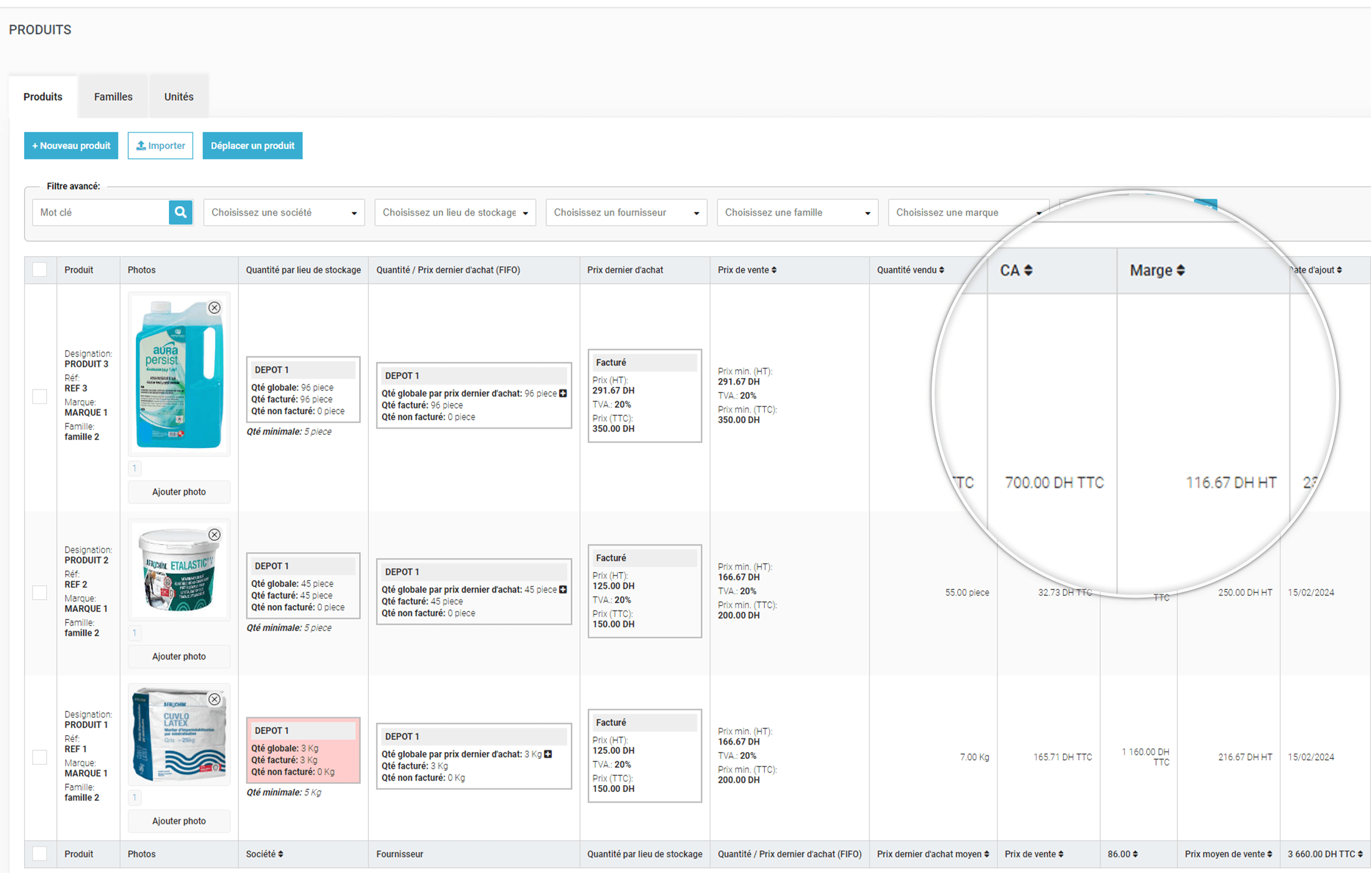Open the Choisissez une famille dropdown
This screenshot has width=1371, height=896.
[798, 212]
